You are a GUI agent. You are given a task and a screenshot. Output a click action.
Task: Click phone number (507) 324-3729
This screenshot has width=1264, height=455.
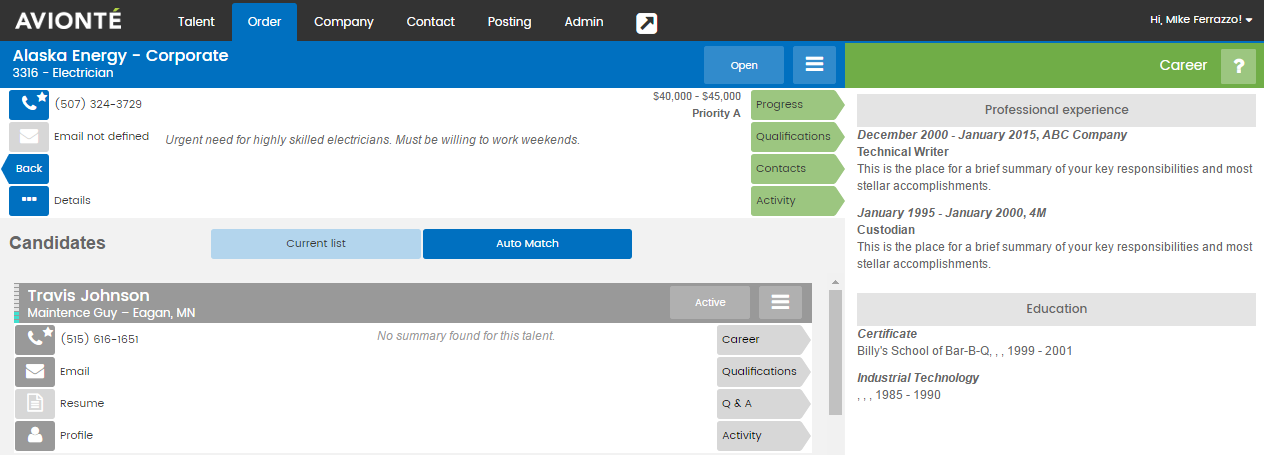98,104
